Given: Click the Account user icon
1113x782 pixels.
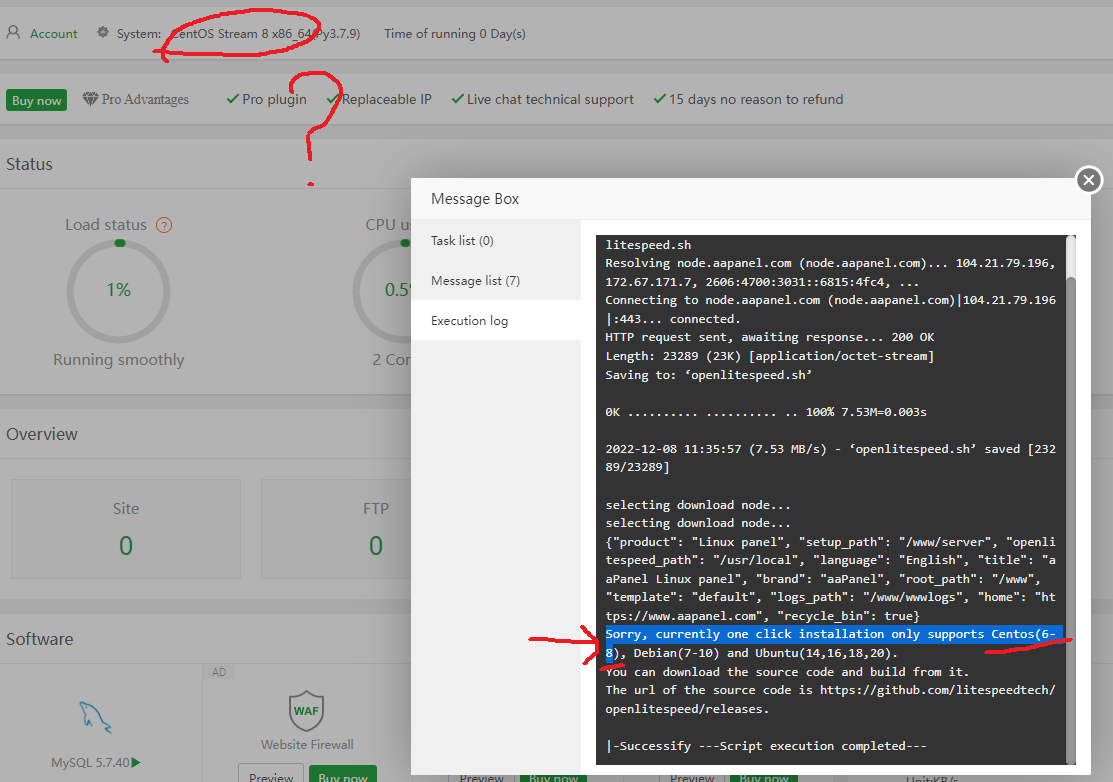Looking at the screenshot, I should (13, 33).
